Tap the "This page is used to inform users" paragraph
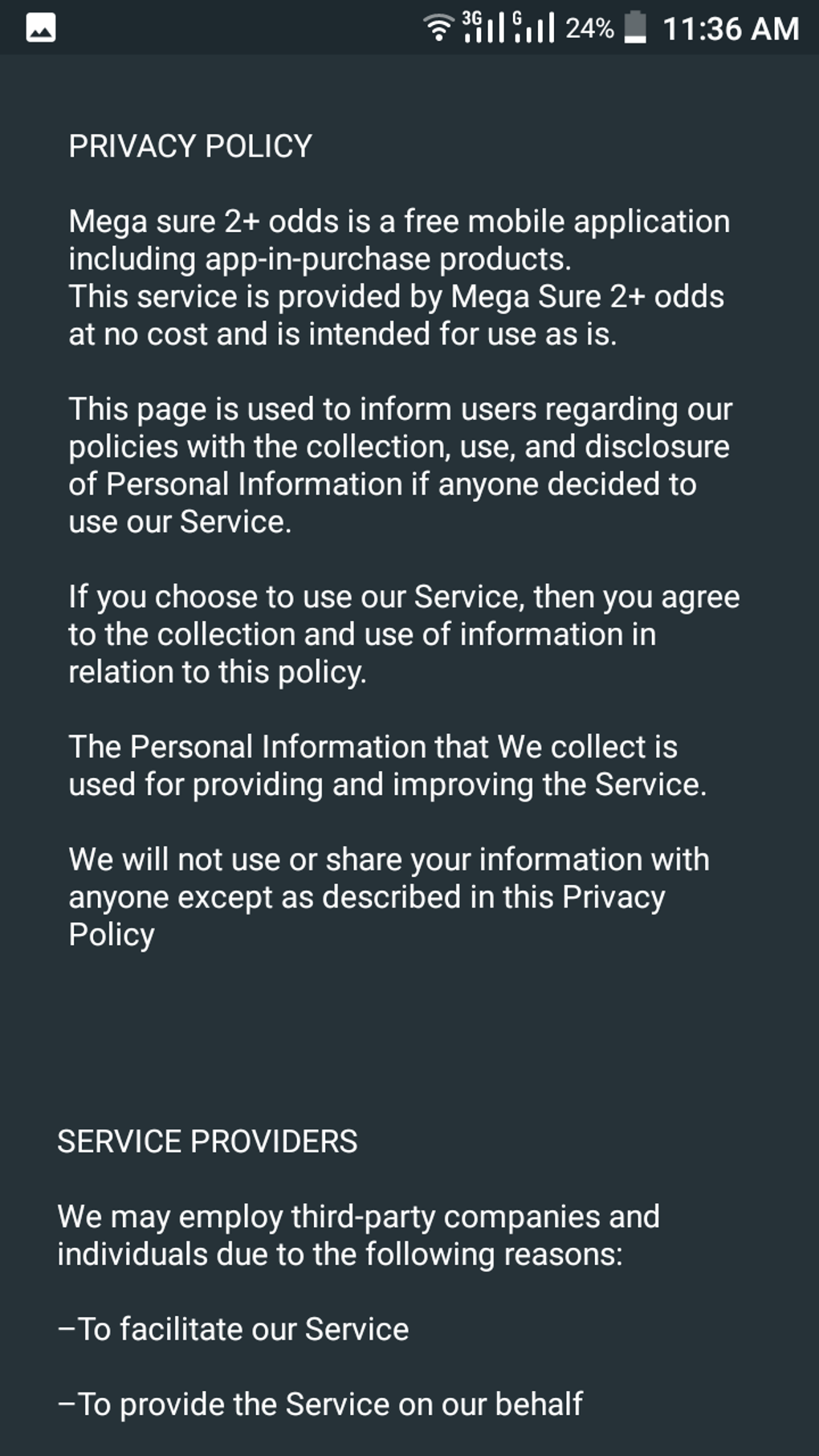 399,465
